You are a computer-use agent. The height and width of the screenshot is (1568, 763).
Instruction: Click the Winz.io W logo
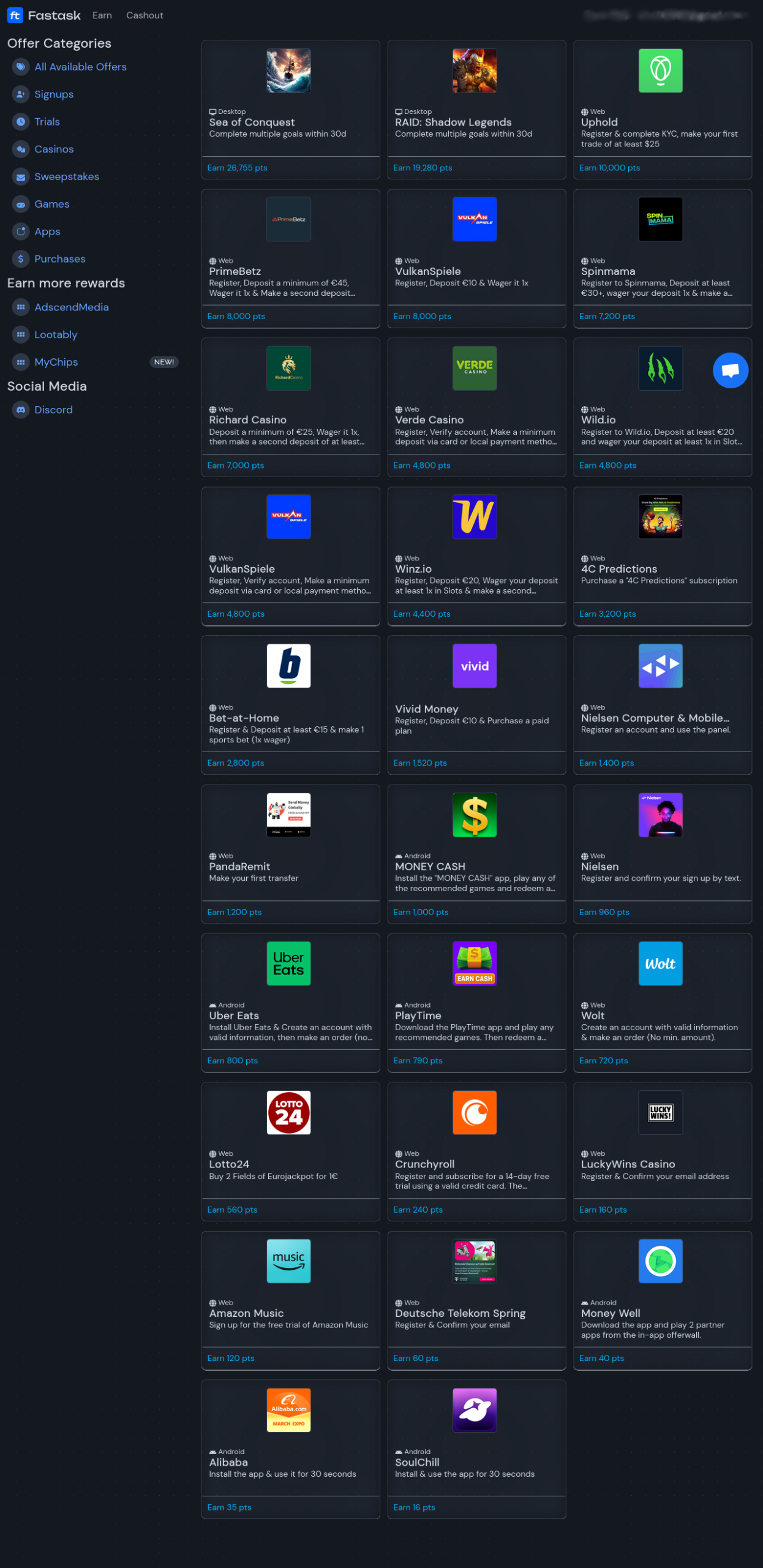tap(475, 517)
